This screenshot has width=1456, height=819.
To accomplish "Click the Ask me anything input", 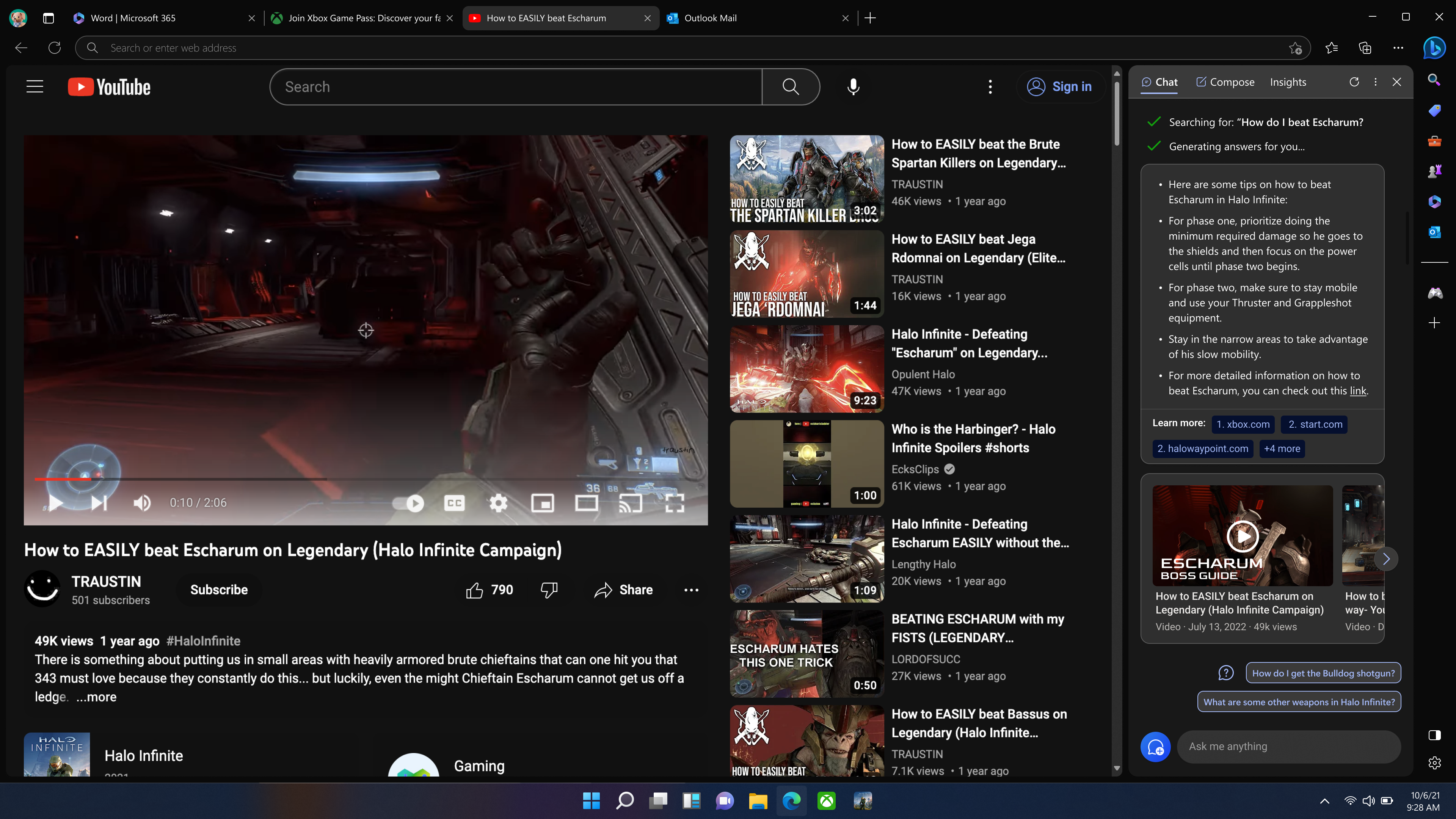I will (x=1289, y=747).
